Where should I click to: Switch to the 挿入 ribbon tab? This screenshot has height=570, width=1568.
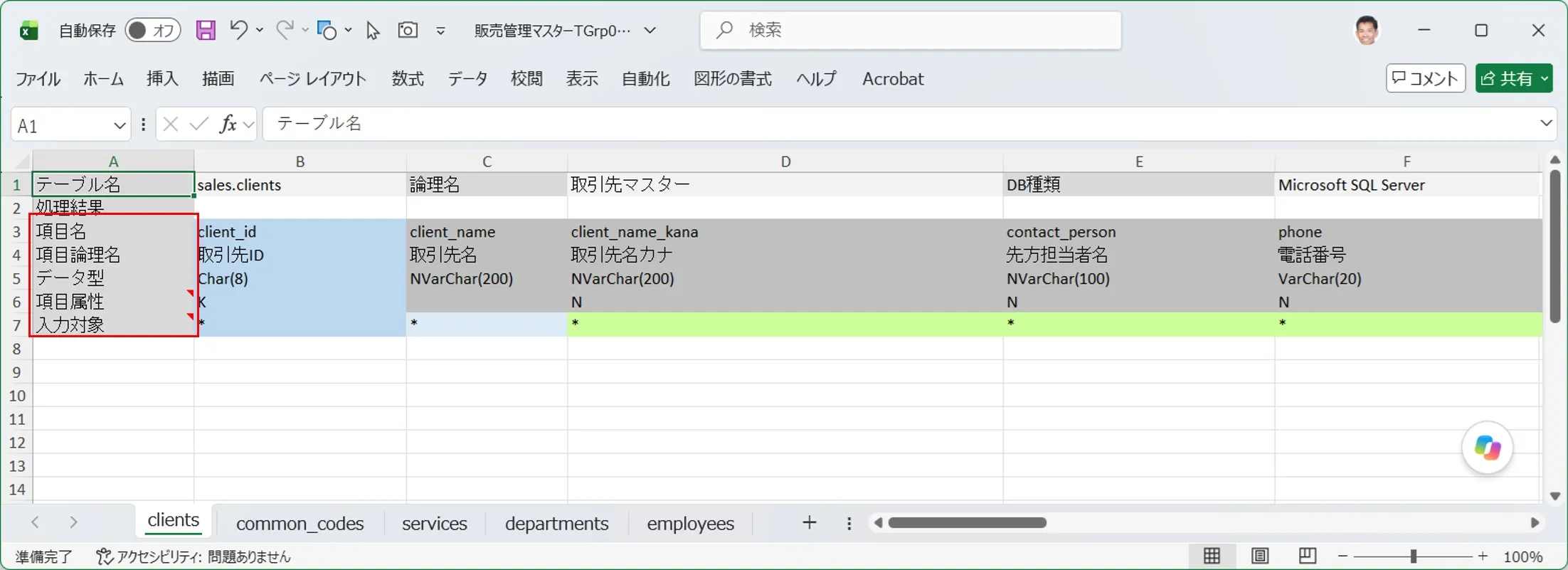(162, 79)
